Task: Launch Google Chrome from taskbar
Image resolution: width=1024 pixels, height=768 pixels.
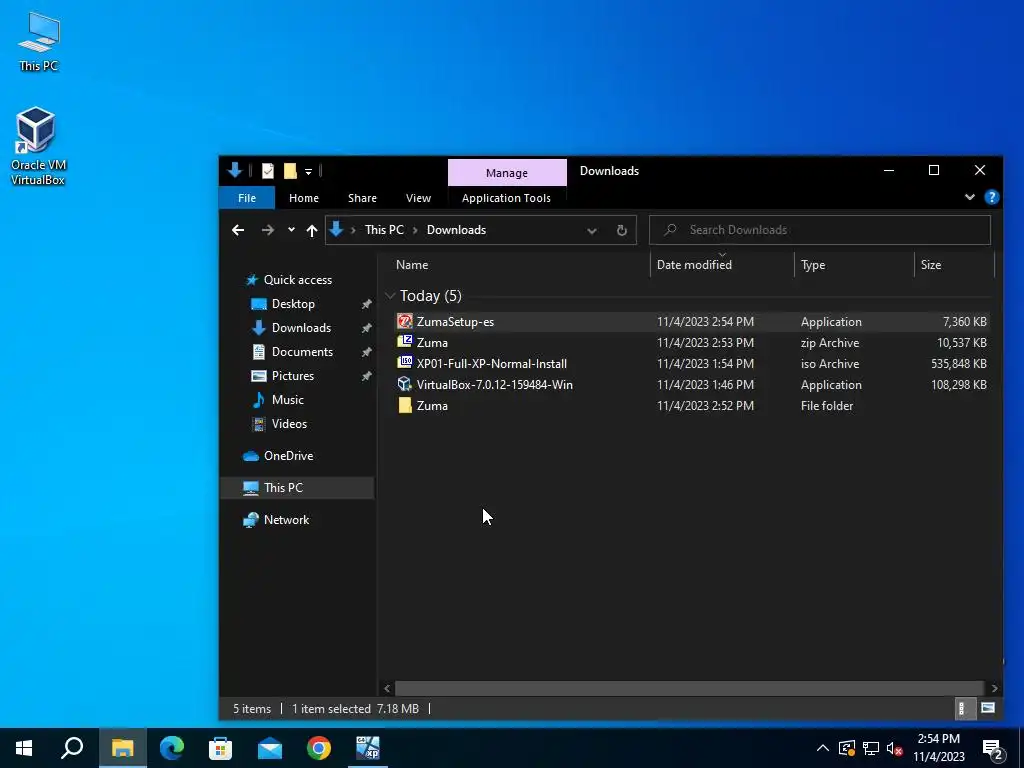Action: (x=319, y=748)
